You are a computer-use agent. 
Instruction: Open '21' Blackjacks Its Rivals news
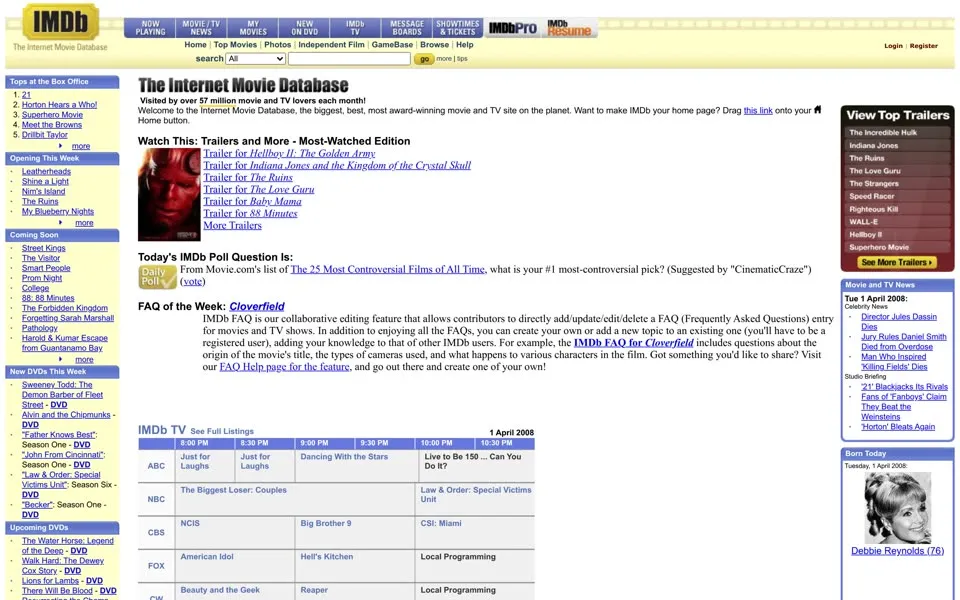(904, 387)
